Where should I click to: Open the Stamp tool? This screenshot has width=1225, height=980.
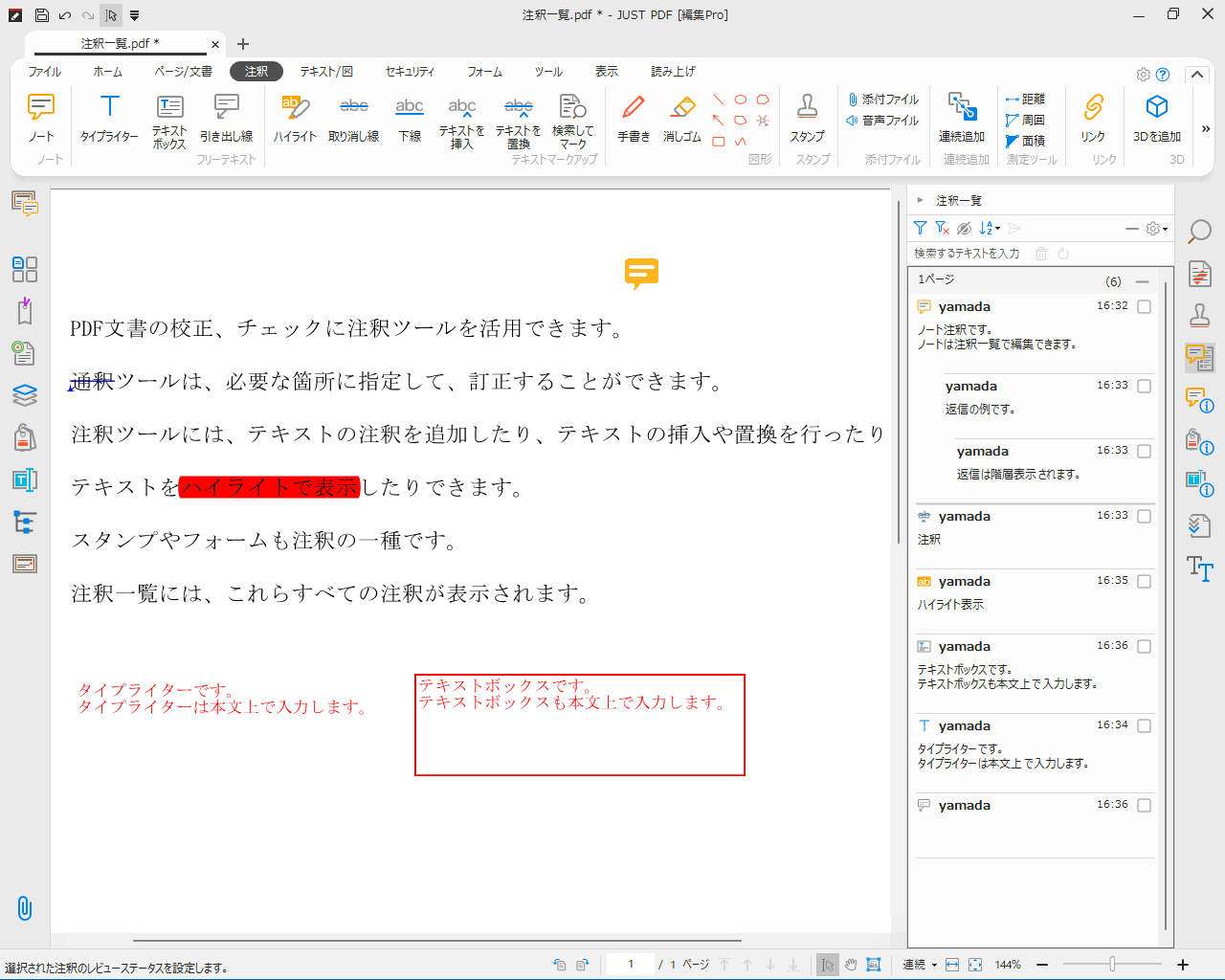tap(809, 117)
